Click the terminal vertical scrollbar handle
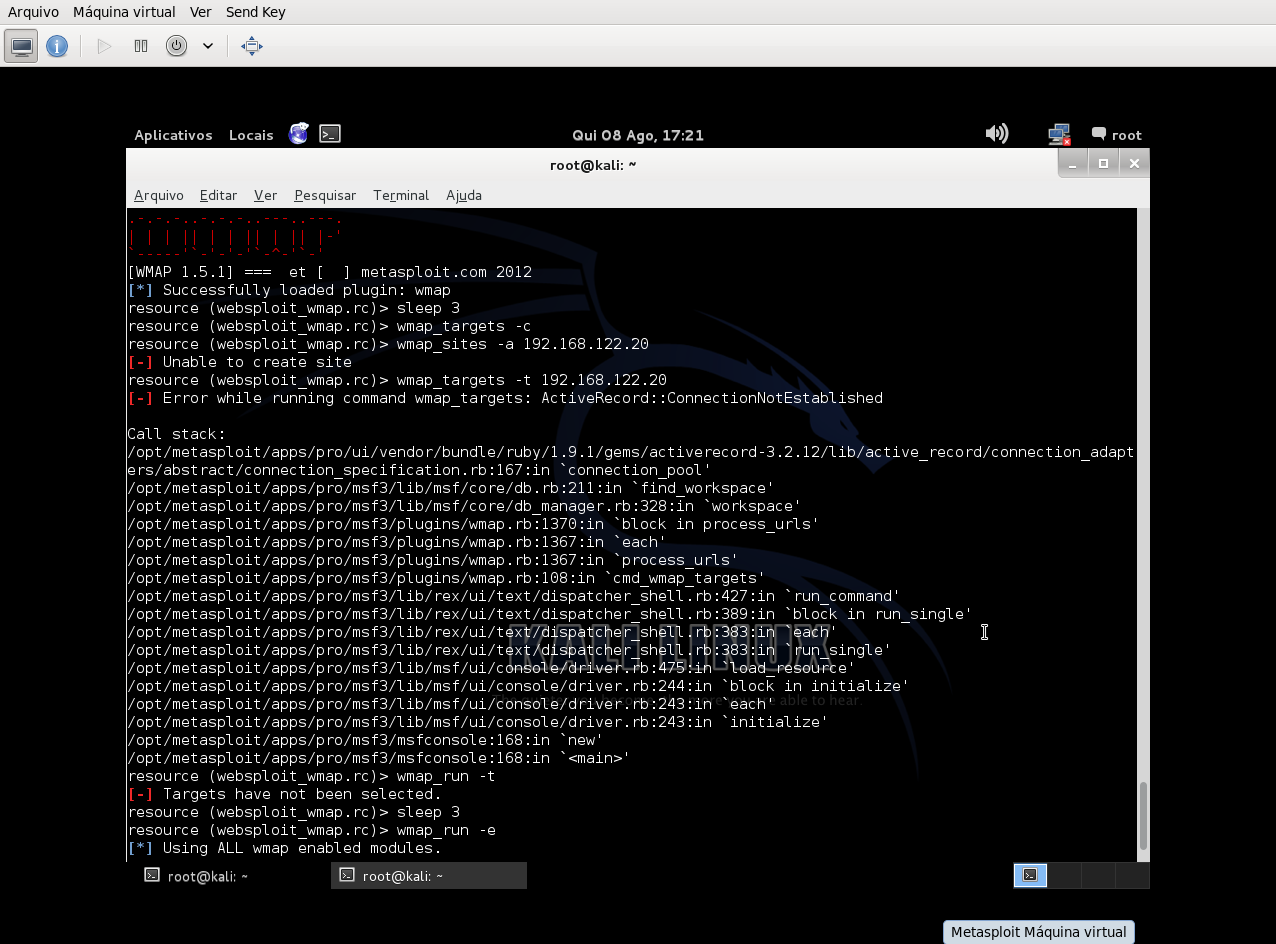This screenshot has height=944, width=1276. pos(1144,815)
